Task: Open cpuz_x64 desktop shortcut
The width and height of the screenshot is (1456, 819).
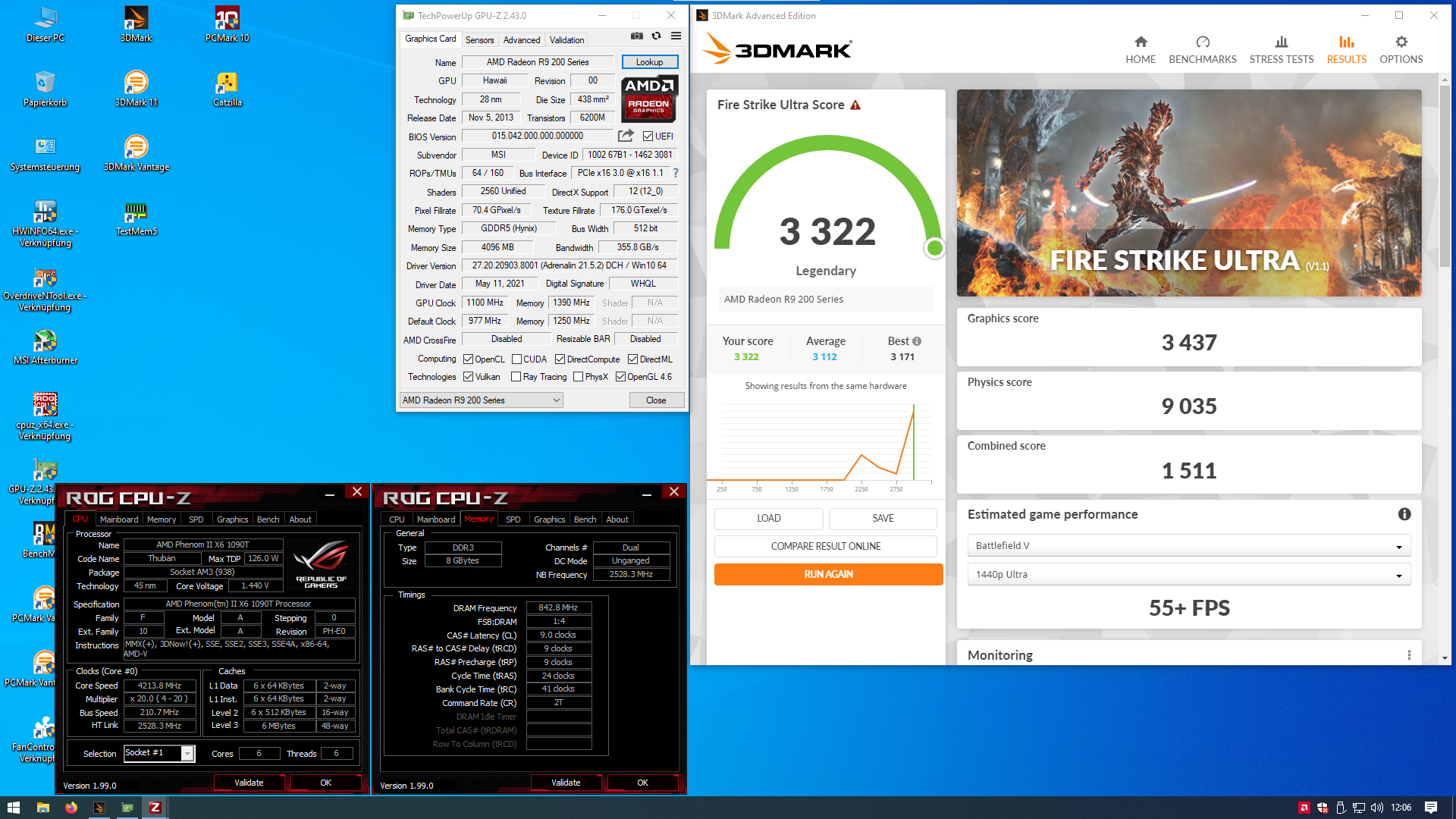Action: [x=45, y=417]
